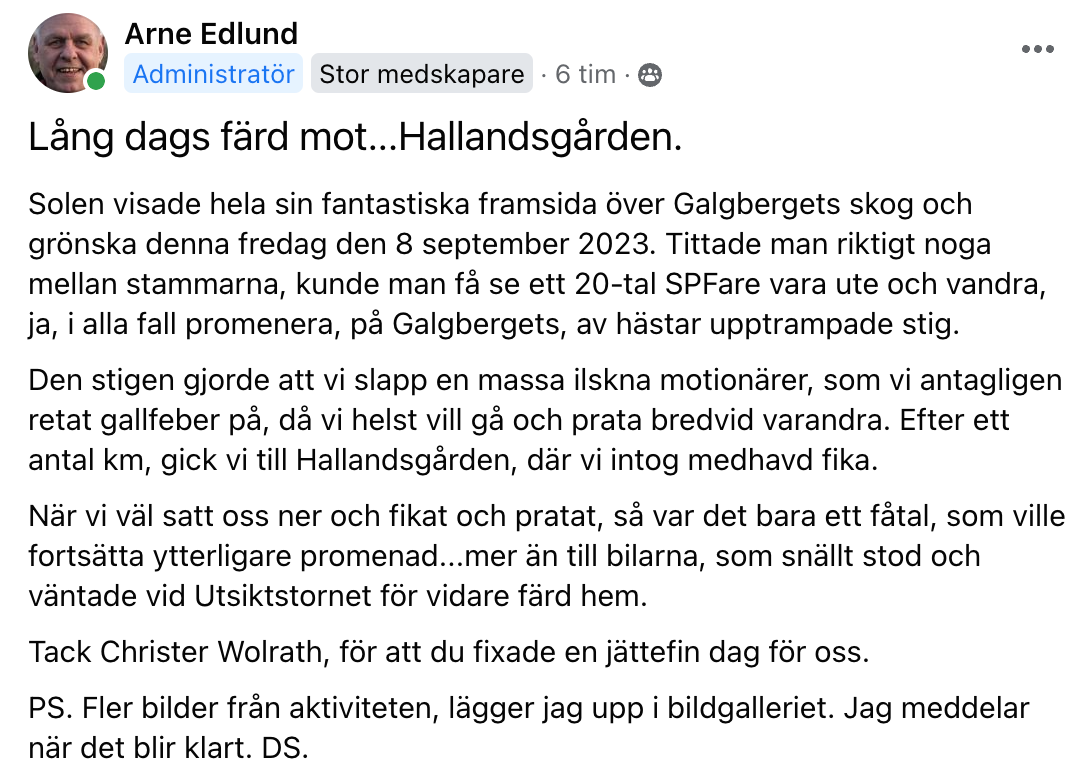Click the Stor medskapare badge

(x=421, y=74)
